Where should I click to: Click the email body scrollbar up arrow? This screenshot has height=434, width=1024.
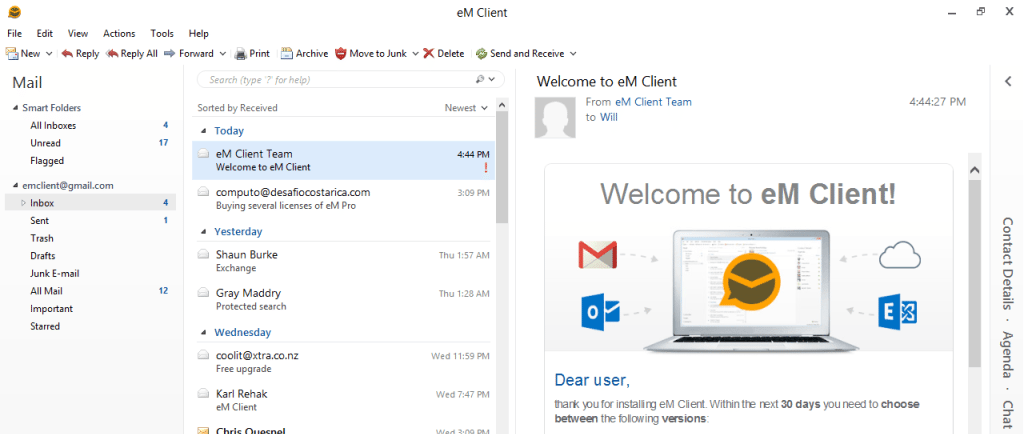975,170
